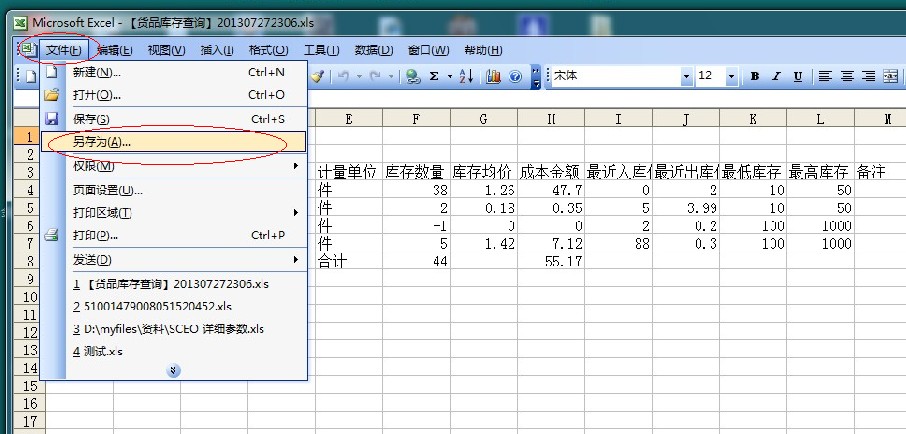Toggle Bold formatting
This screenshot has width=906, height=434.
point(755,76)
